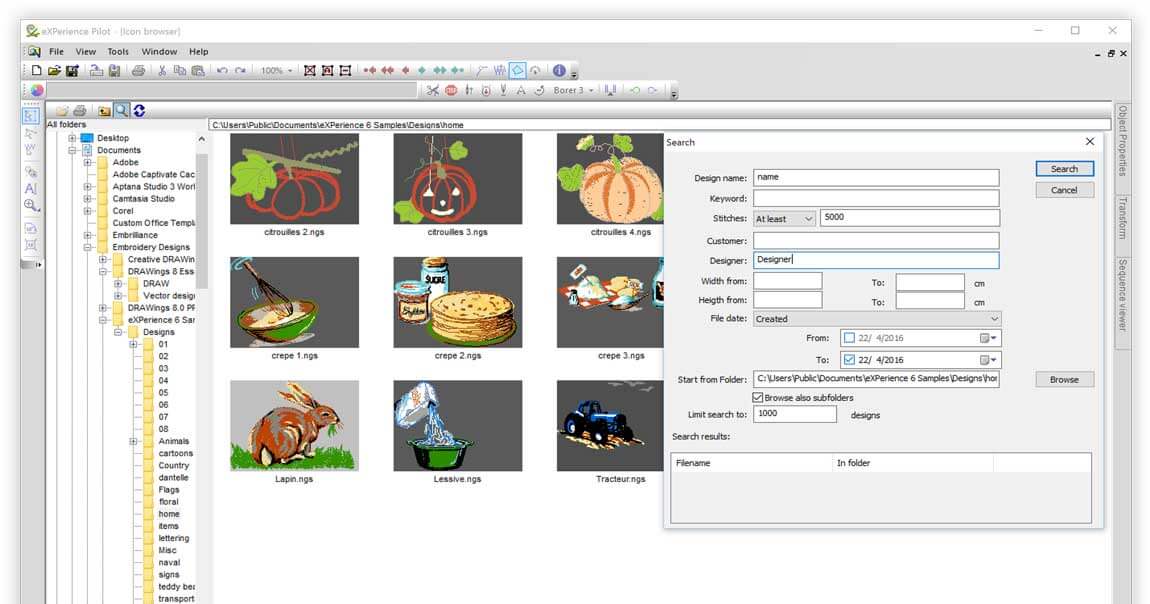Toggle the Browse also subfolders checkbox
Image resolution: width=1150 pixels, height=604 pixels.
[x=758, y=399]
